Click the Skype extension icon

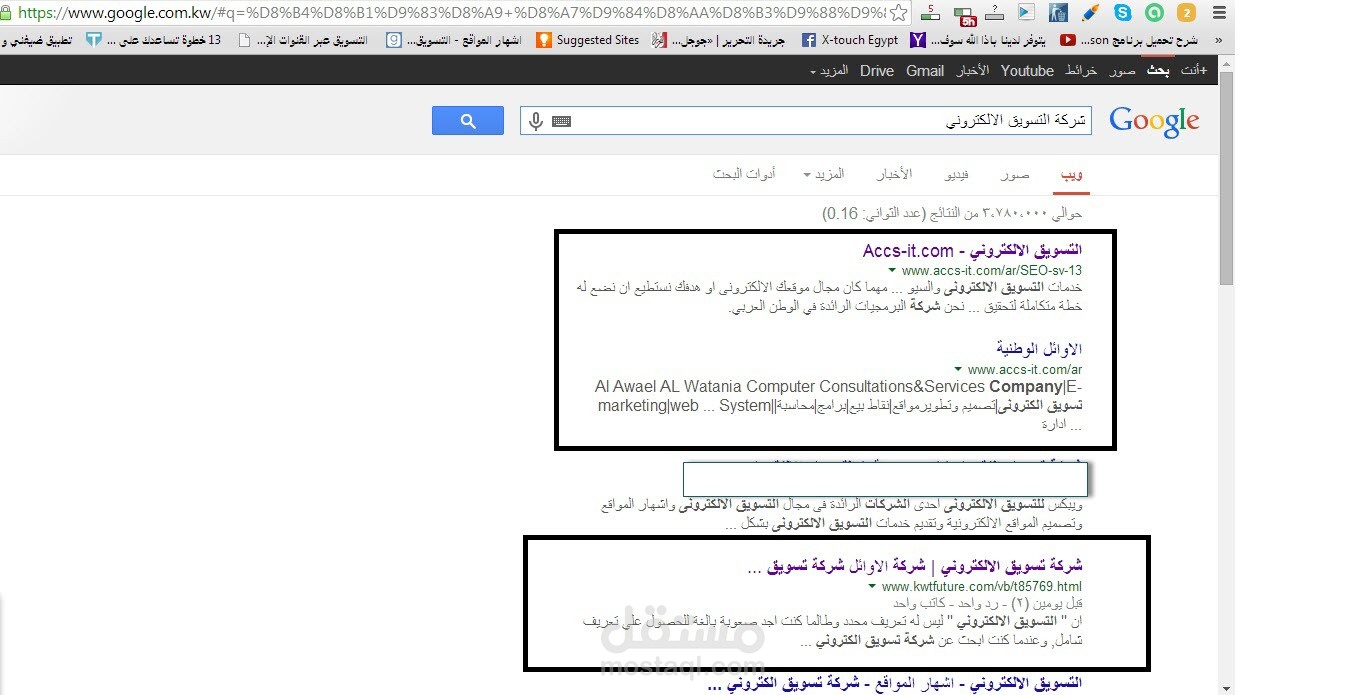pos(1124,13)
